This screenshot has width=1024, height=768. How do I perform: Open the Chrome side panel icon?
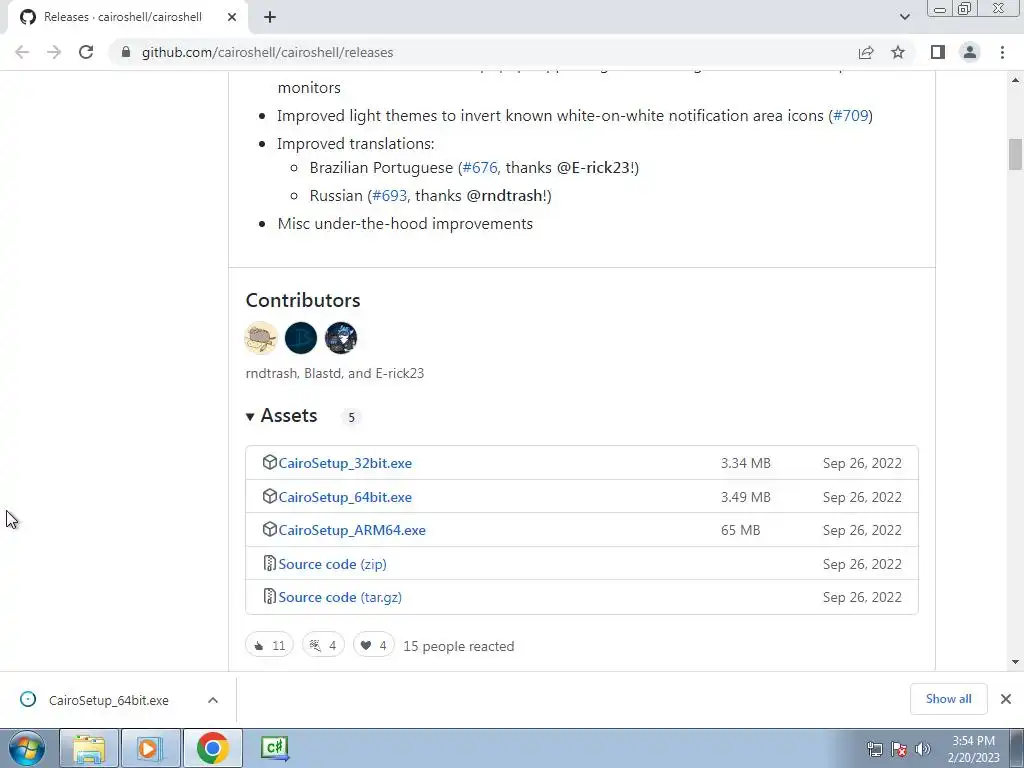tap(938, 52)
